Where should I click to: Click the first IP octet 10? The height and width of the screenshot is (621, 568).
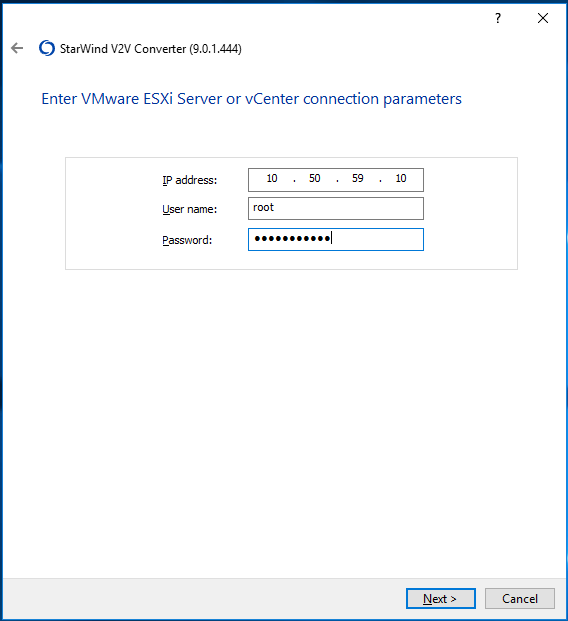(272, 179)
